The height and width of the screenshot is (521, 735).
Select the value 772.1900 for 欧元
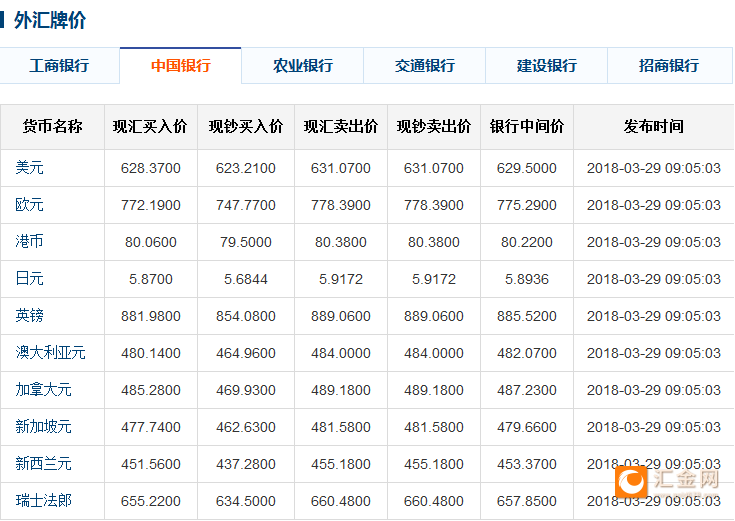[150, 205]
